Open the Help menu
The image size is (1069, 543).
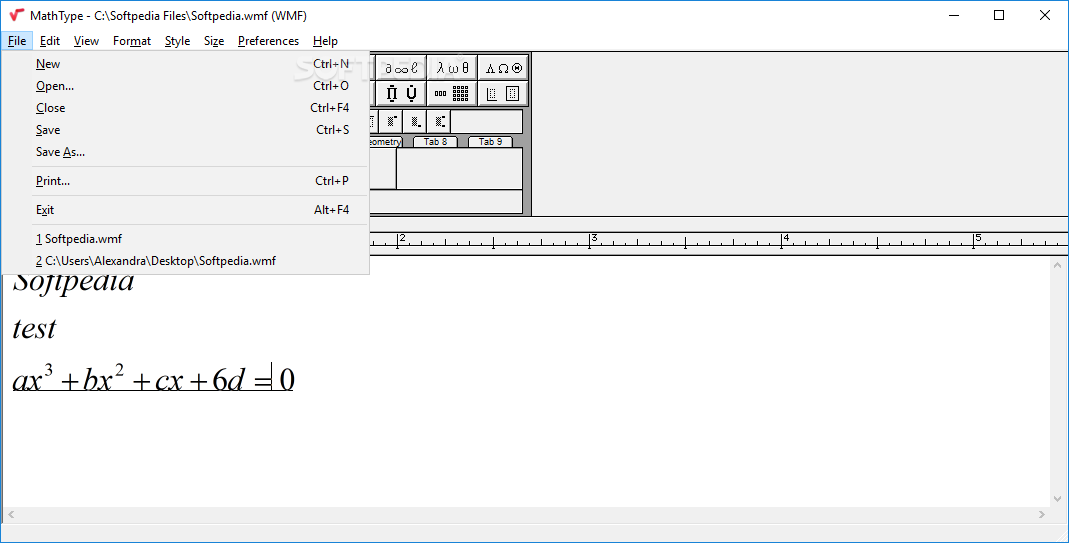325,41
